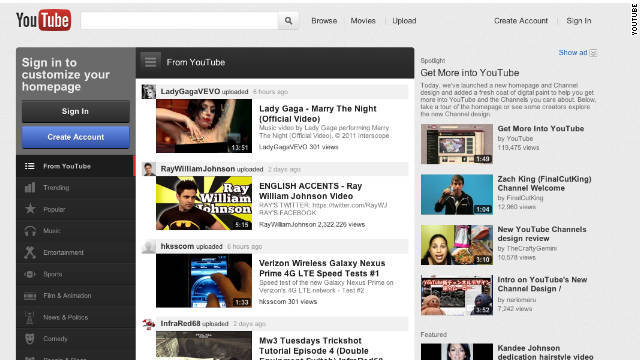The image size is (640, 360).
Task: Click LadyGagaVEVO uploader name
Action: click(x=190, y=91)
